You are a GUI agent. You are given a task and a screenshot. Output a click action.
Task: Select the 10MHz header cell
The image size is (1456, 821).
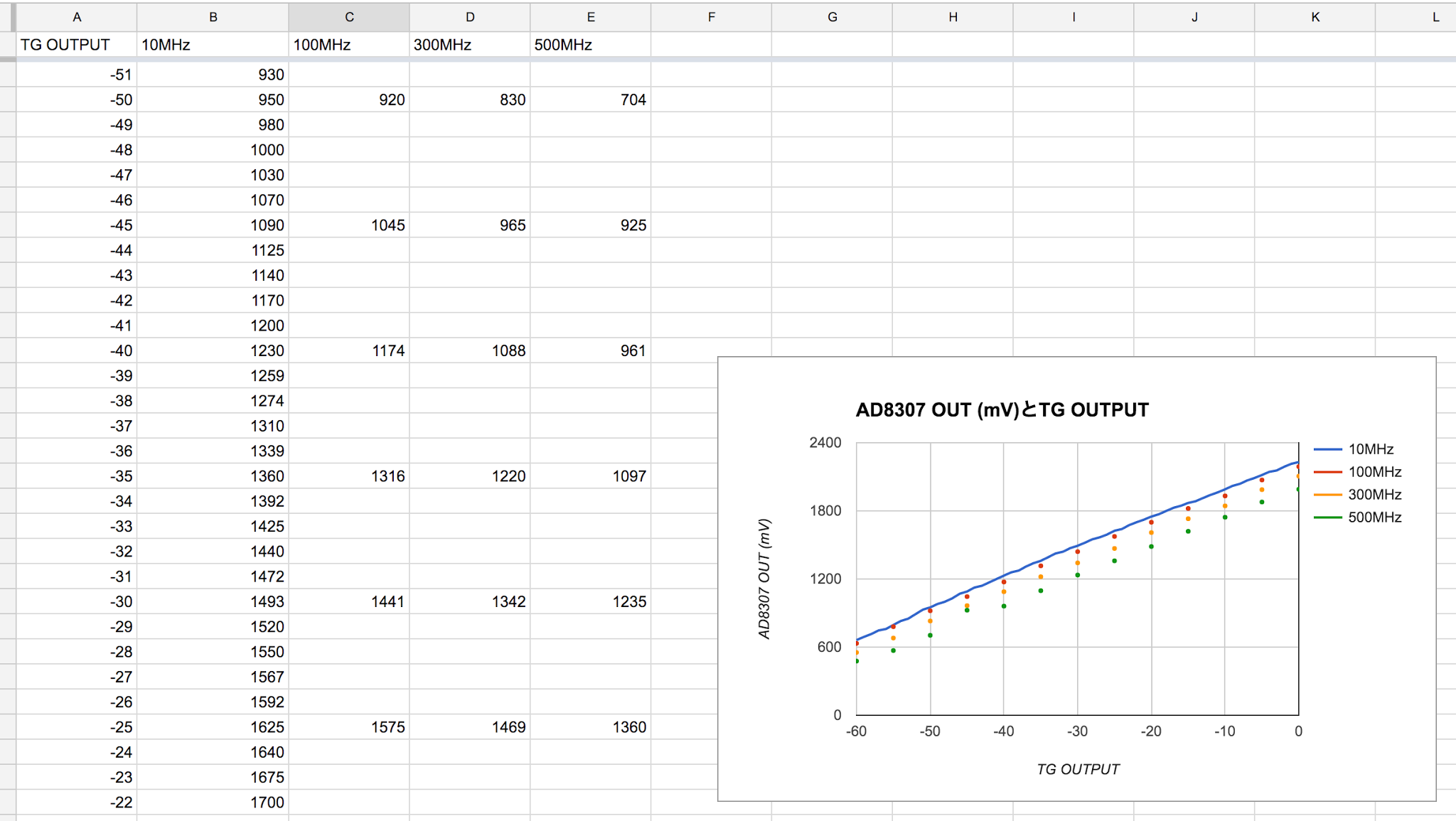pos(212,45)
